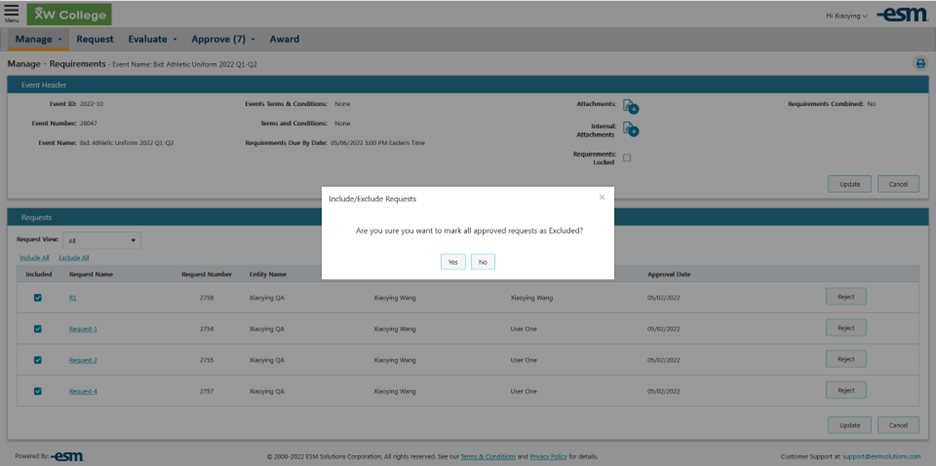Click the Requests panel title

(x=36, y=218)
